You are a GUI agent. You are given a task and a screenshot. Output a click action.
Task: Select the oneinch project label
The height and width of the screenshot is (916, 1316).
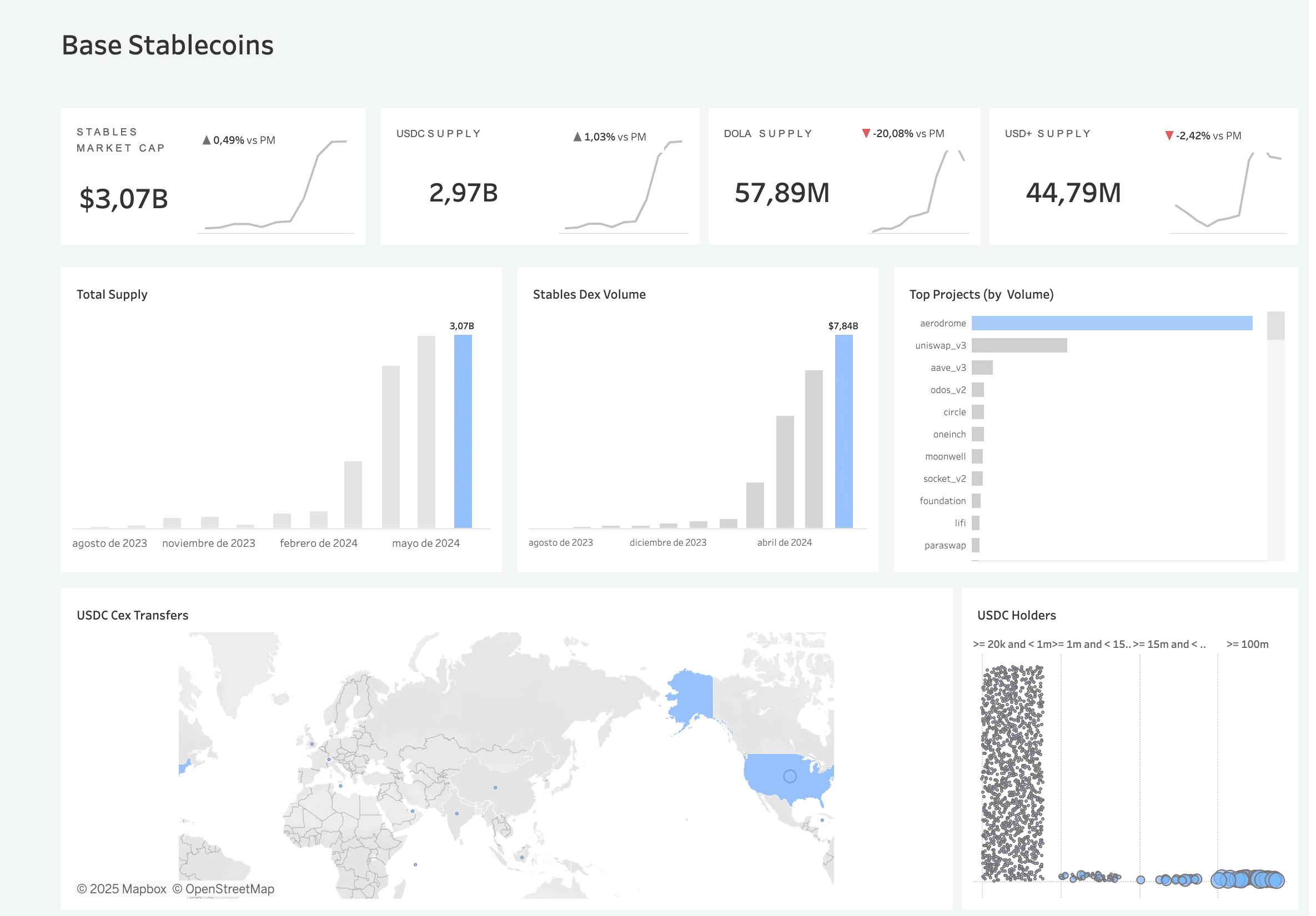click(x=948, y=435)
